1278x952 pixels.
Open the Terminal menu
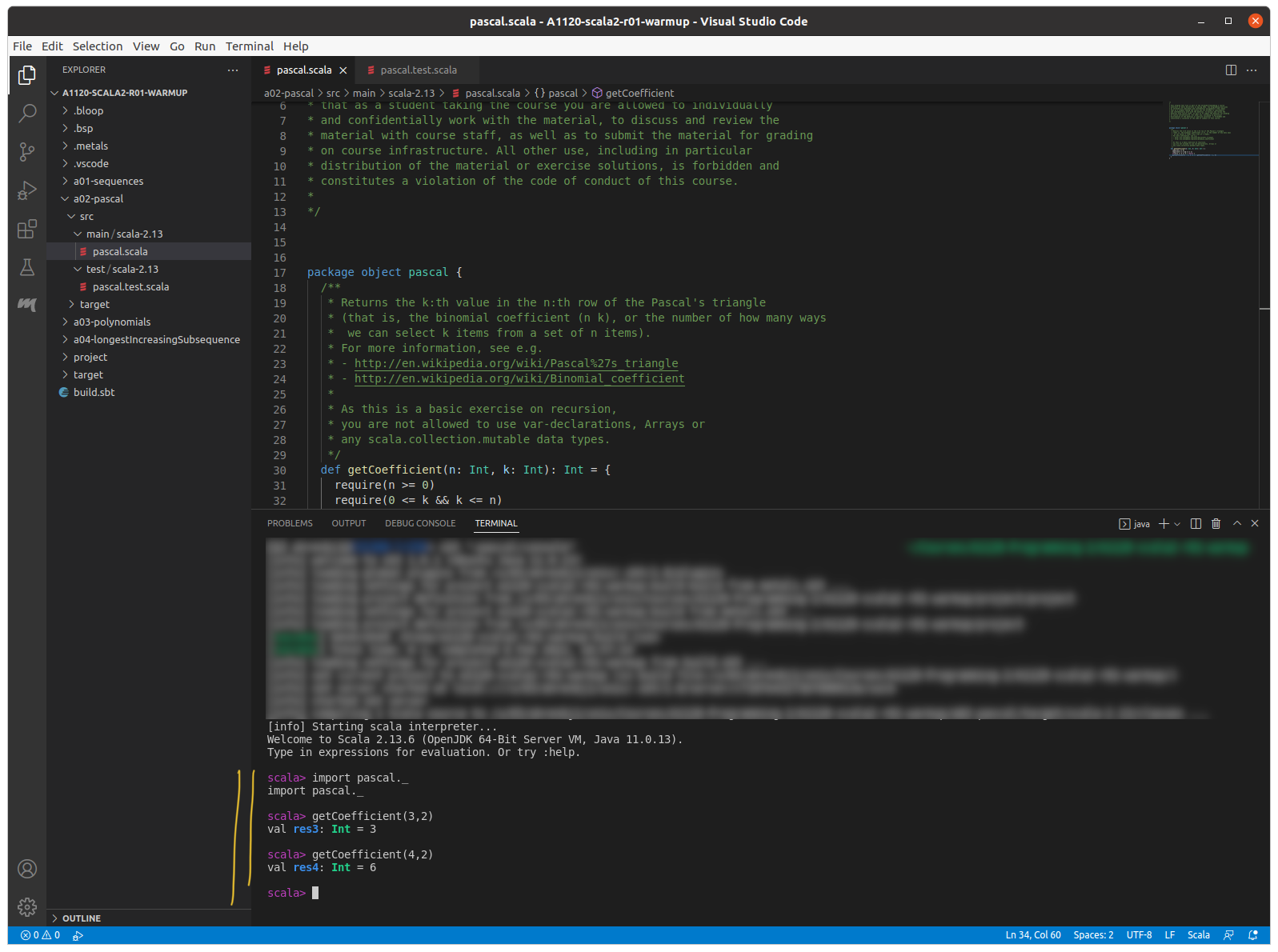[x=249, y=46]
